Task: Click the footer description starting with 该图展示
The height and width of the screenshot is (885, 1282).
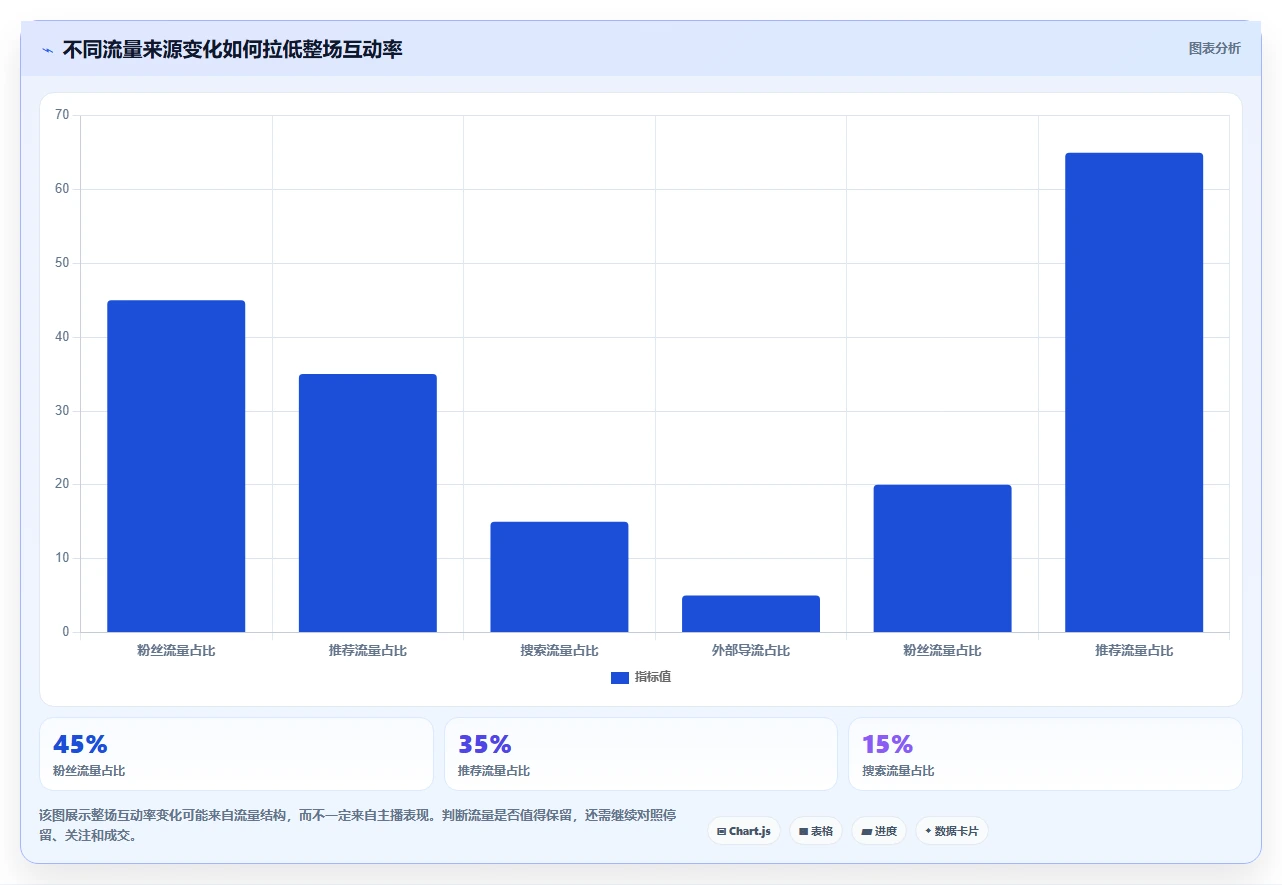Action: tap(358, 825)
